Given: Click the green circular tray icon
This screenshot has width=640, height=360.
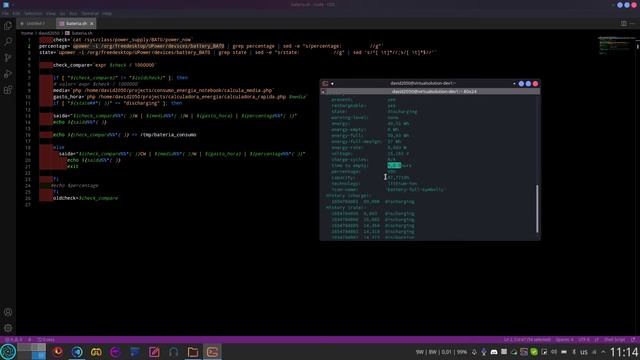Looking at the screenshot, I should click(x=534, y=352).
